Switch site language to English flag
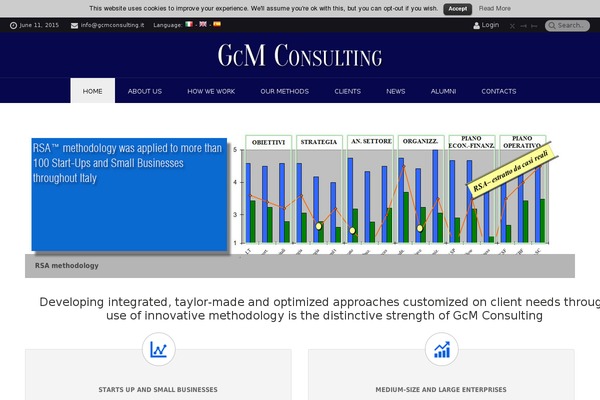This screenshot has width=600, height=400. click(x=203, y=24)
